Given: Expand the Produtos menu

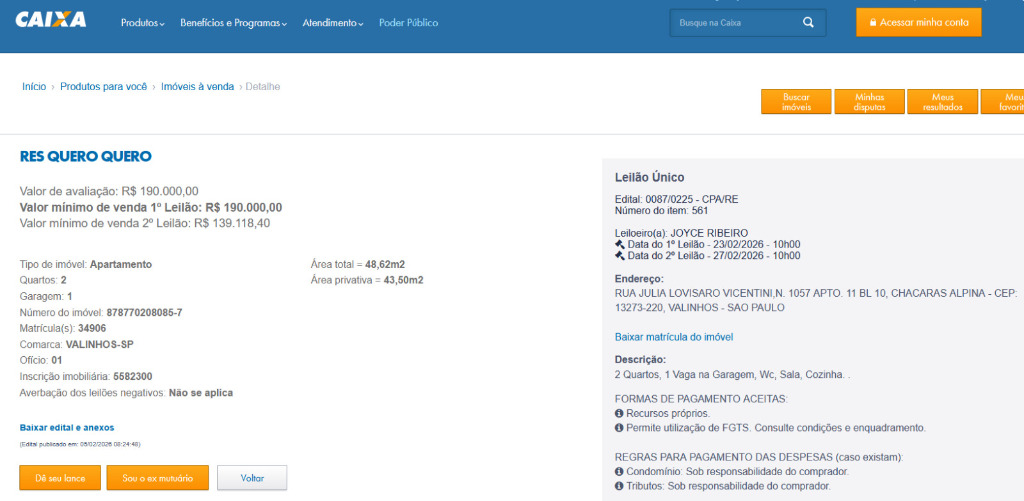Looking at the screenshot, I should tap(142, 23).
